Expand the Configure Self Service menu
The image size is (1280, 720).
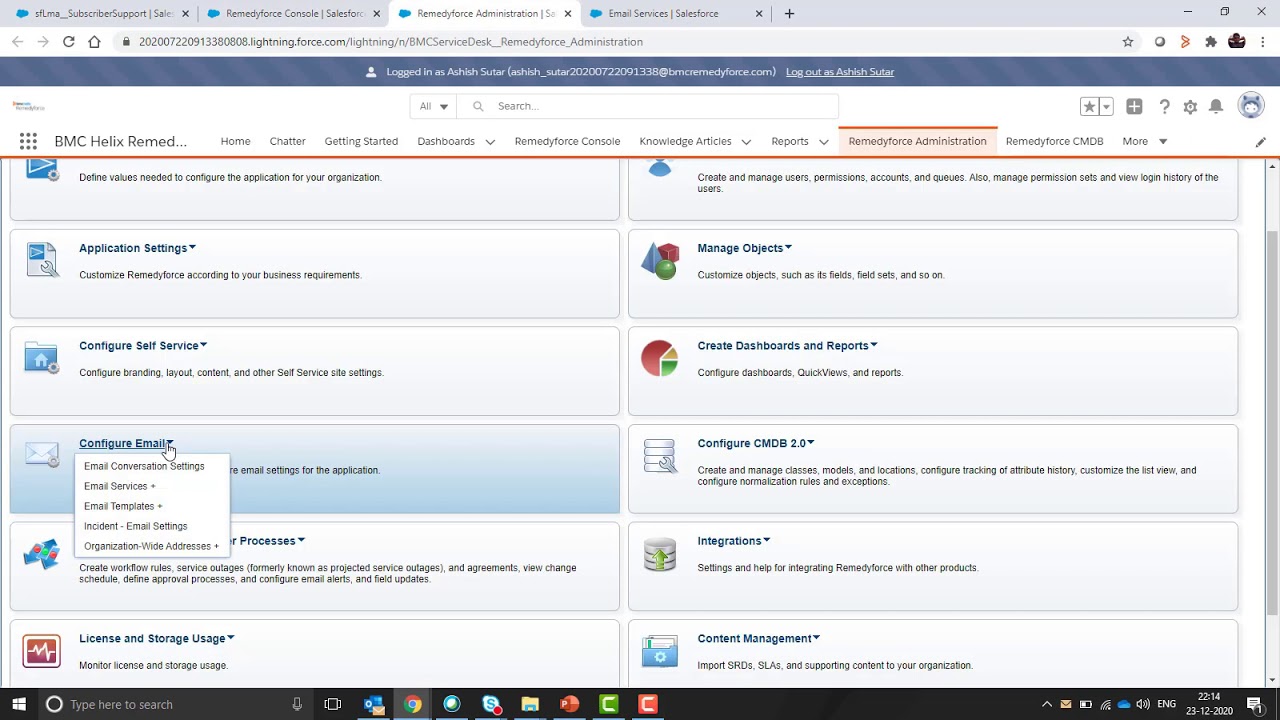tap(203, 345)
